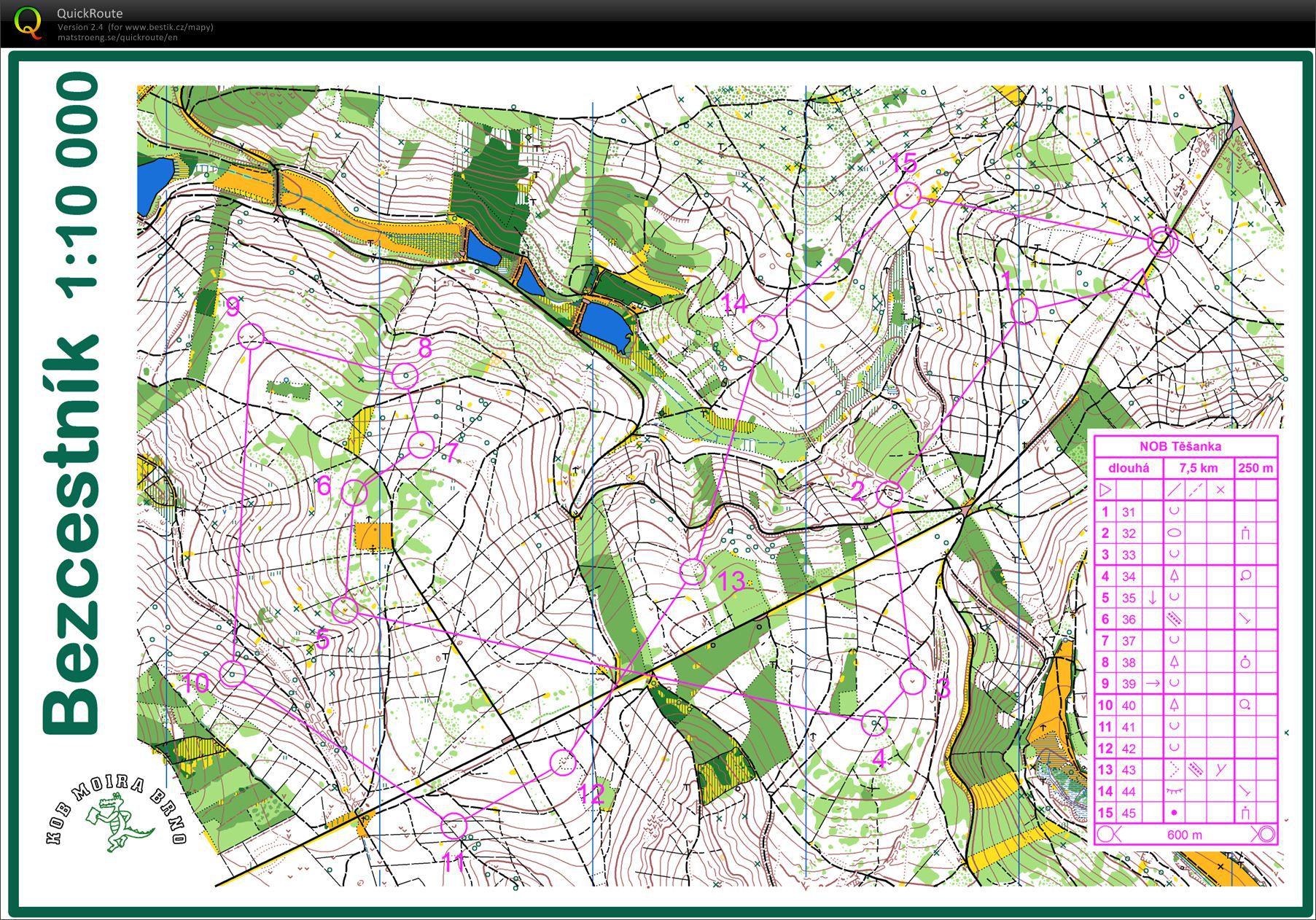The width and height of the screenshot is (1316, 920).
Task: Select control circle 4 on the map
Action: (x=874, y=722)
